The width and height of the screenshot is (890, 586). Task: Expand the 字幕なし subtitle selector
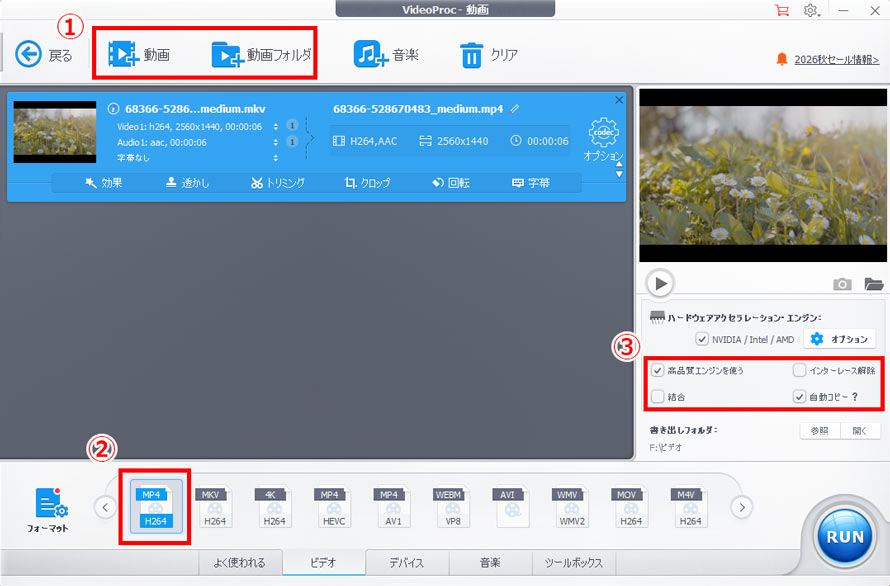[x=276, y=158]
